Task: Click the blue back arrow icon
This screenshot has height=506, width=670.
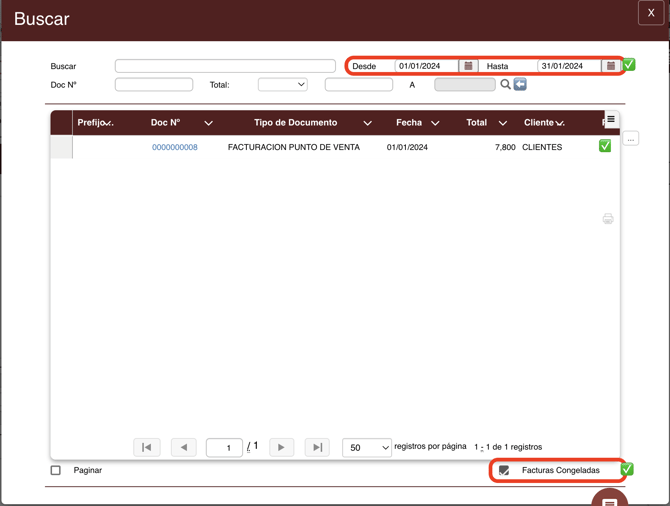Action: 520,84
